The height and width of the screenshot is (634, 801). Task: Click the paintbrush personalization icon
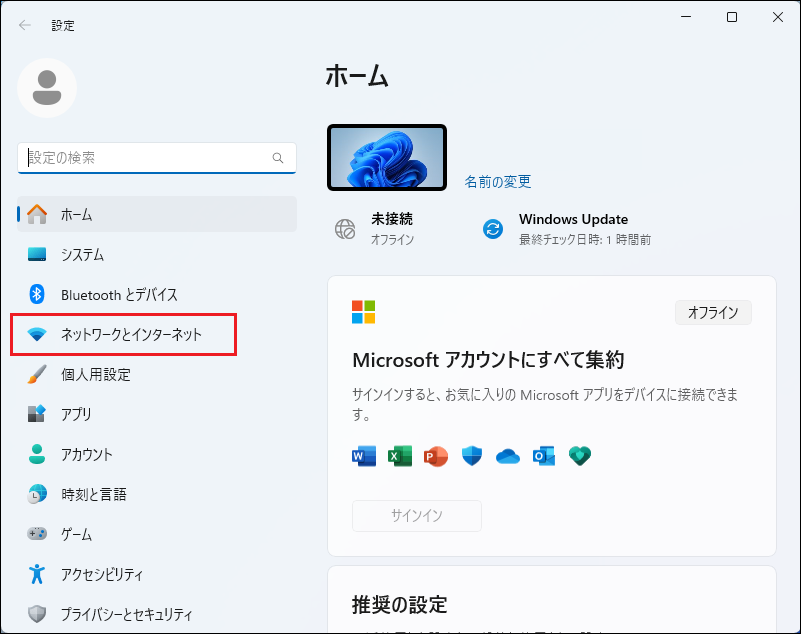[x=37, y=374]
